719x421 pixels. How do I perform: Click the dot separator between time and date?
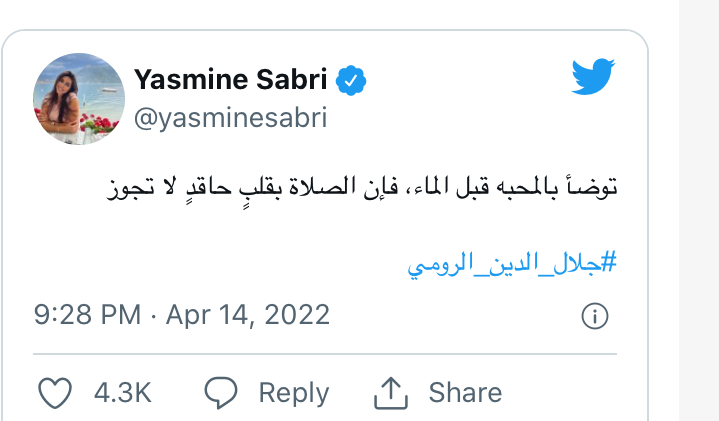click(153, 316)
